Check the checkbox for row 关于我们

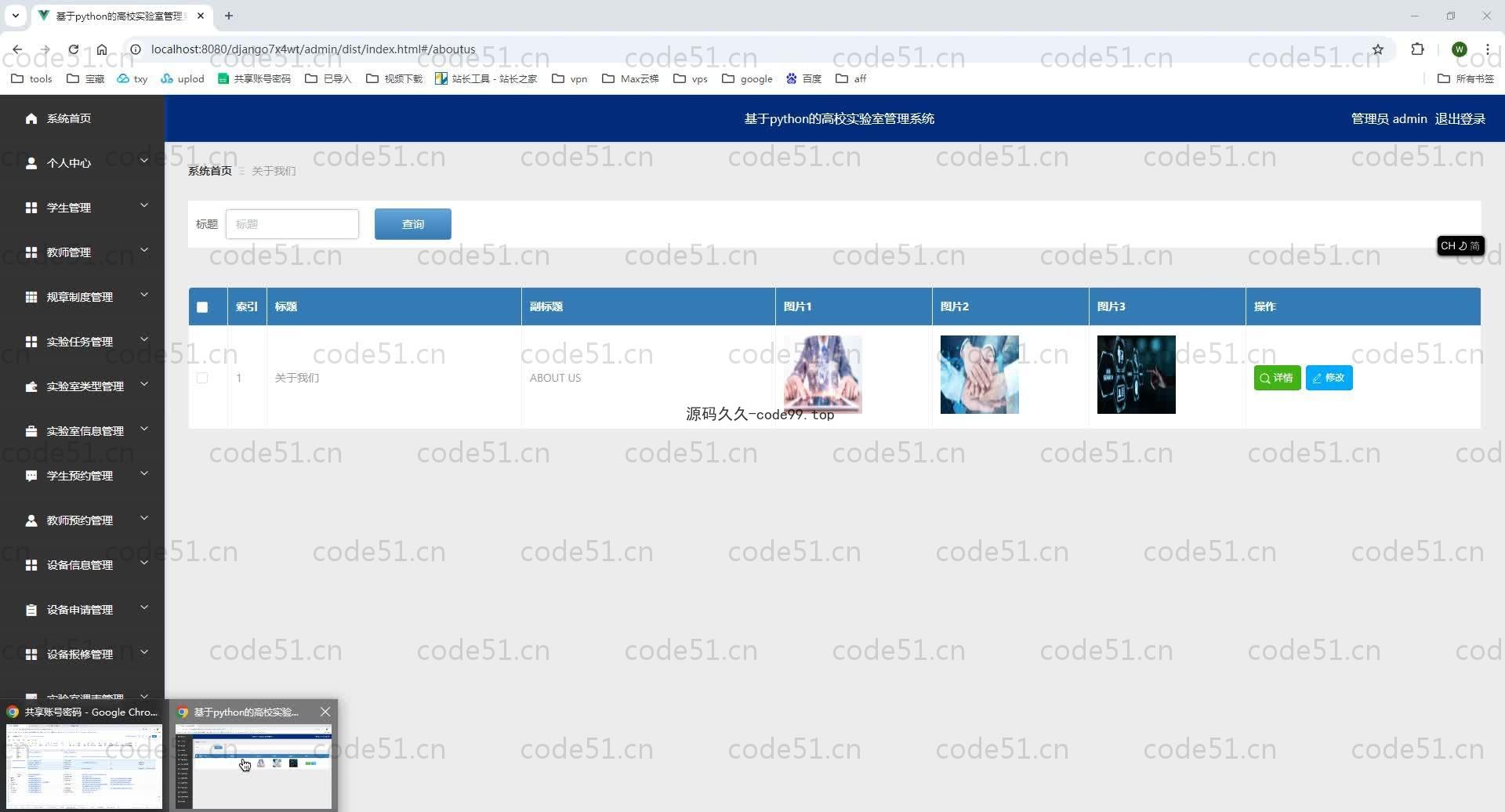coord(202,378)
